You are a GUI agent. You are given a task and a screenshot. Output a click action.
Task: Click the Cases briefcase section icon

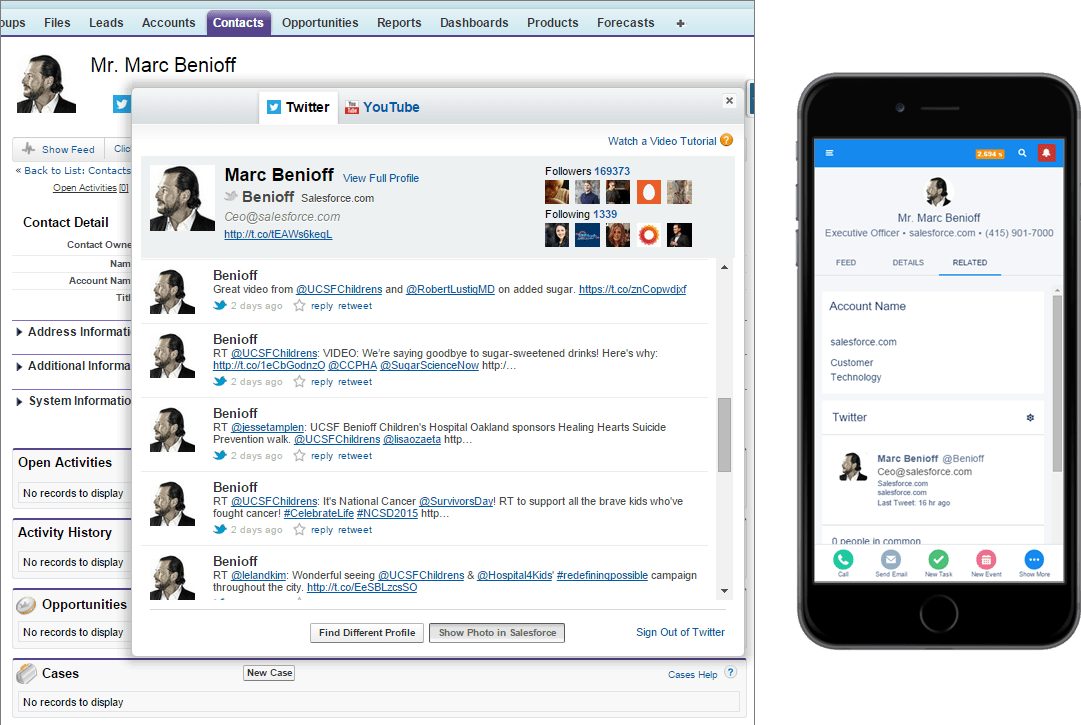(26, 673)
